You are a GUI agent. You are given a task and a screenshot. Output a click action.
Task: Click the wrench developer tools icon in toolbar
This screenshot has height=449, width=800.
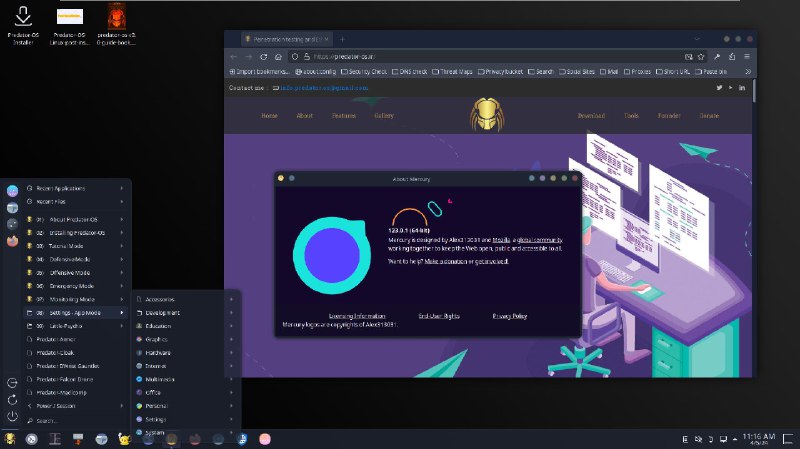click(x=717, y=57)
